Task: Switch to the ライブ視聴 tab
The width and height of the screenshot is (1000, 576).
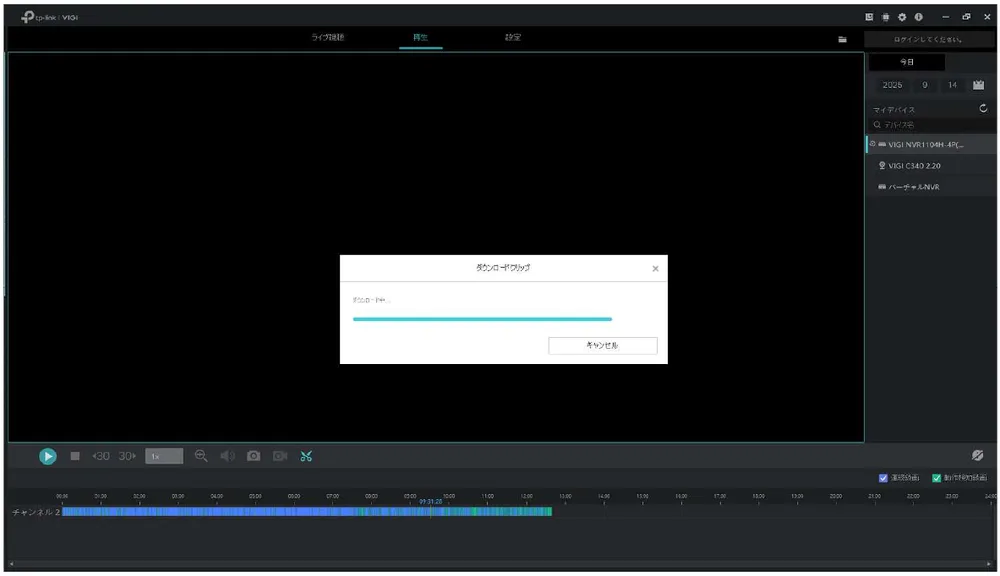Action: (328, 37)
